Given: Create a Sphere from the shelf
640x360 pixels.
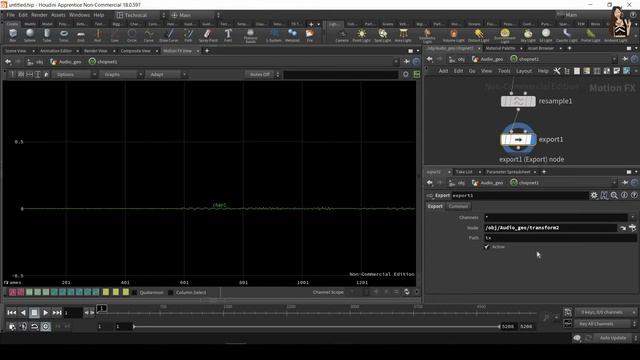Looking at the screenshot, I should pyautogui.click(x=30, y=35).
